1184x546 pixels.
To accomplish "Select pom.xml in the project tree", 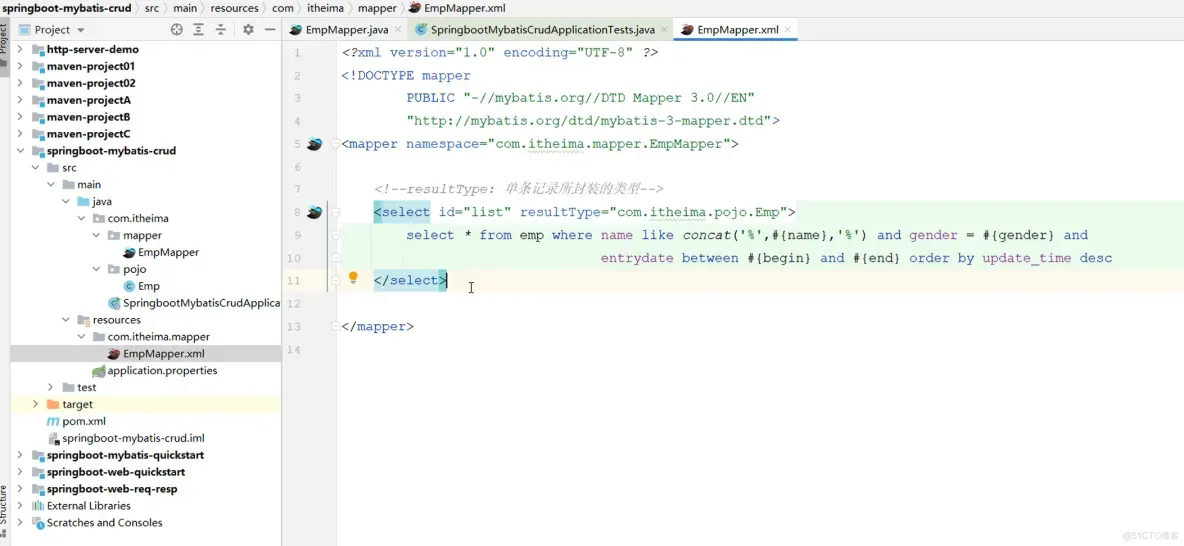I will [x=84, y=421].
